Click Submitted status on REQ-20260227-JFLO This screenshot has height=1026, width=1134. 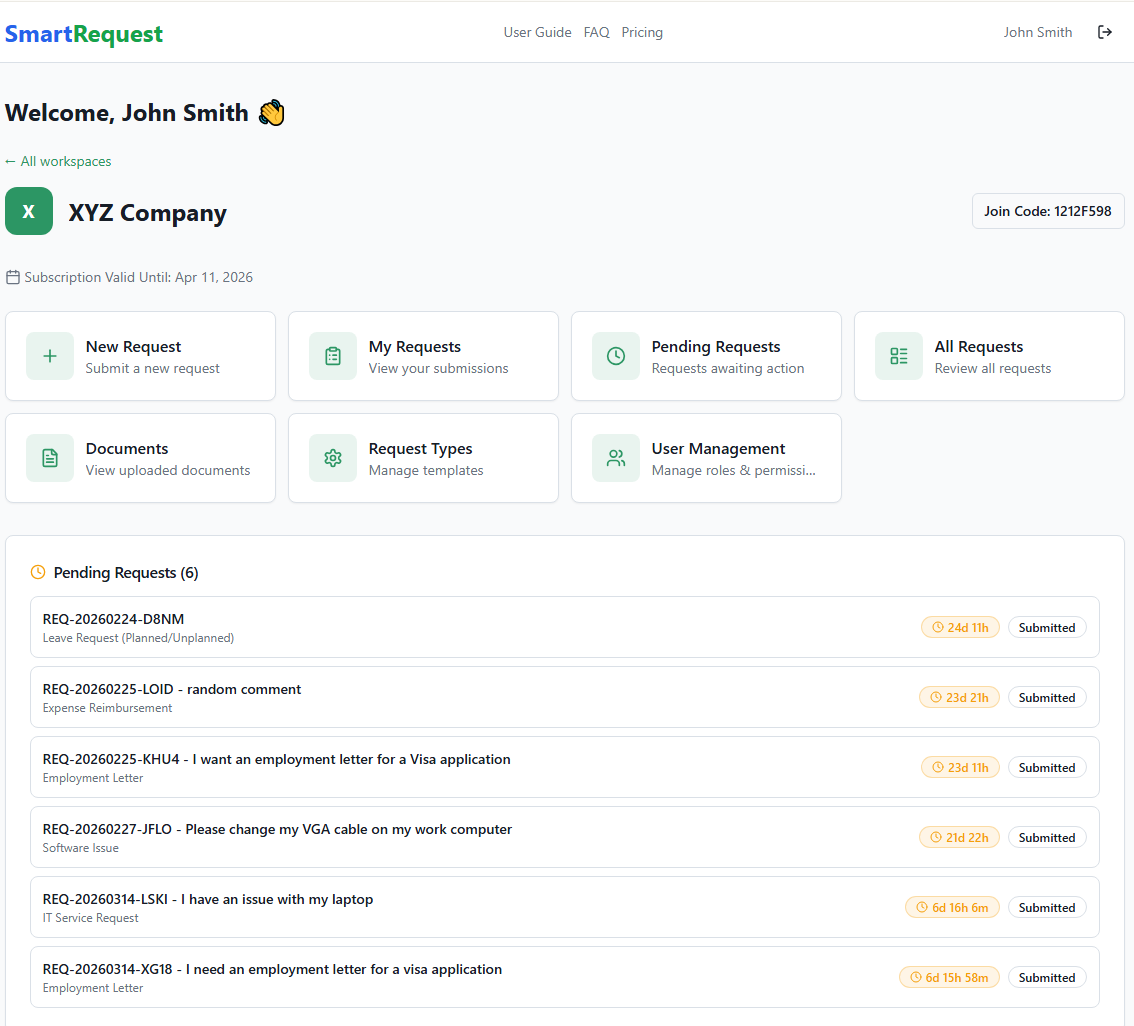coord(1046,837)
